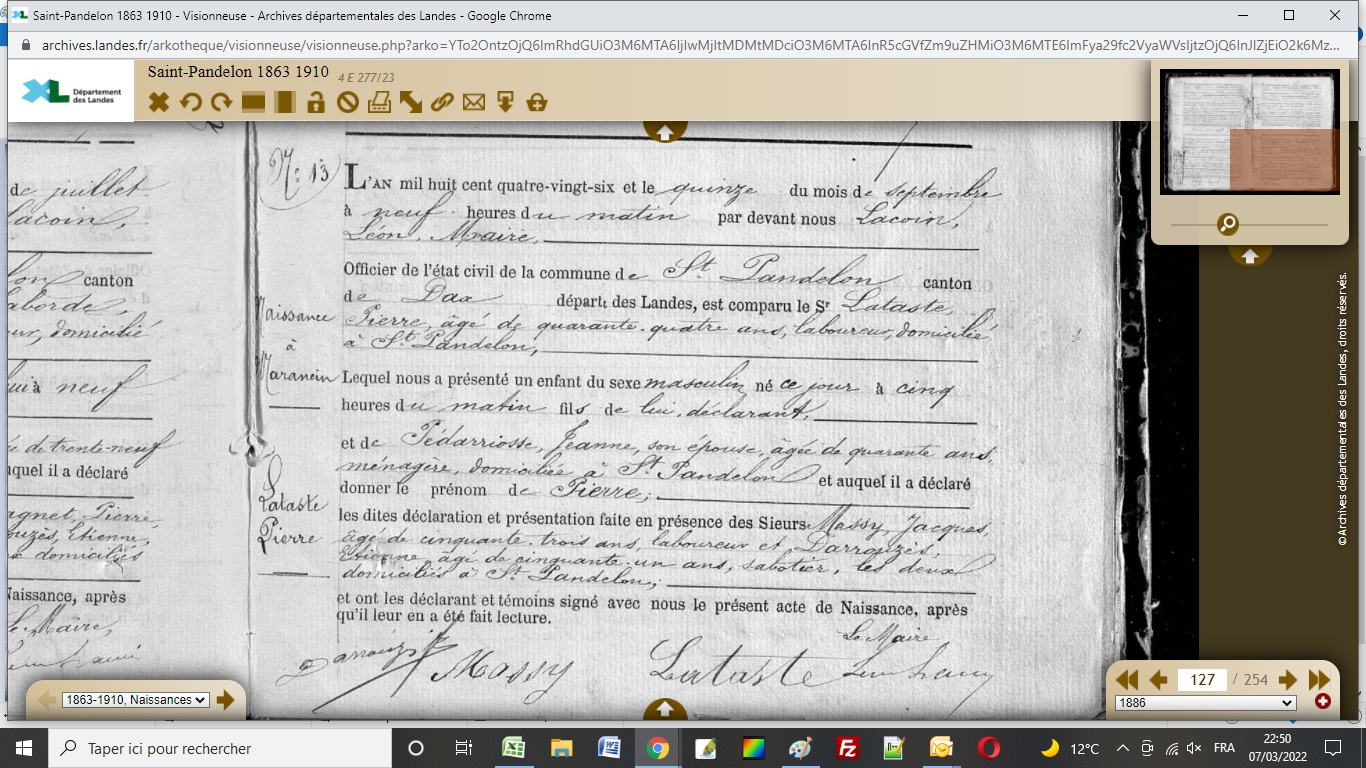This screenshot has width=1366, height=768.
Task: Click the X close viewer icon
Action: point(158,102)
